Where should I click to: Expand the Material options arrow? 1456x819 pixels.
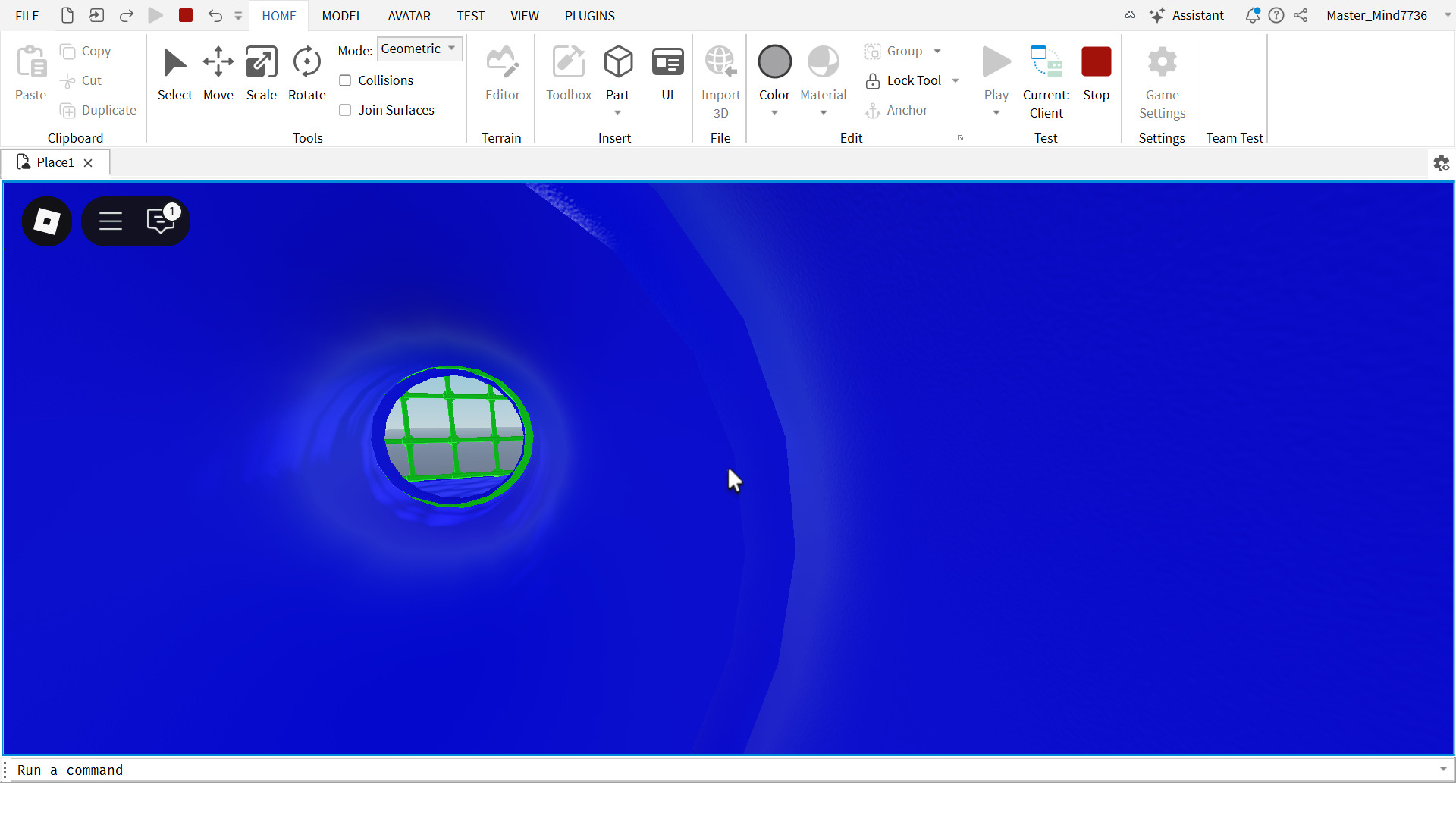click(823, 113)
